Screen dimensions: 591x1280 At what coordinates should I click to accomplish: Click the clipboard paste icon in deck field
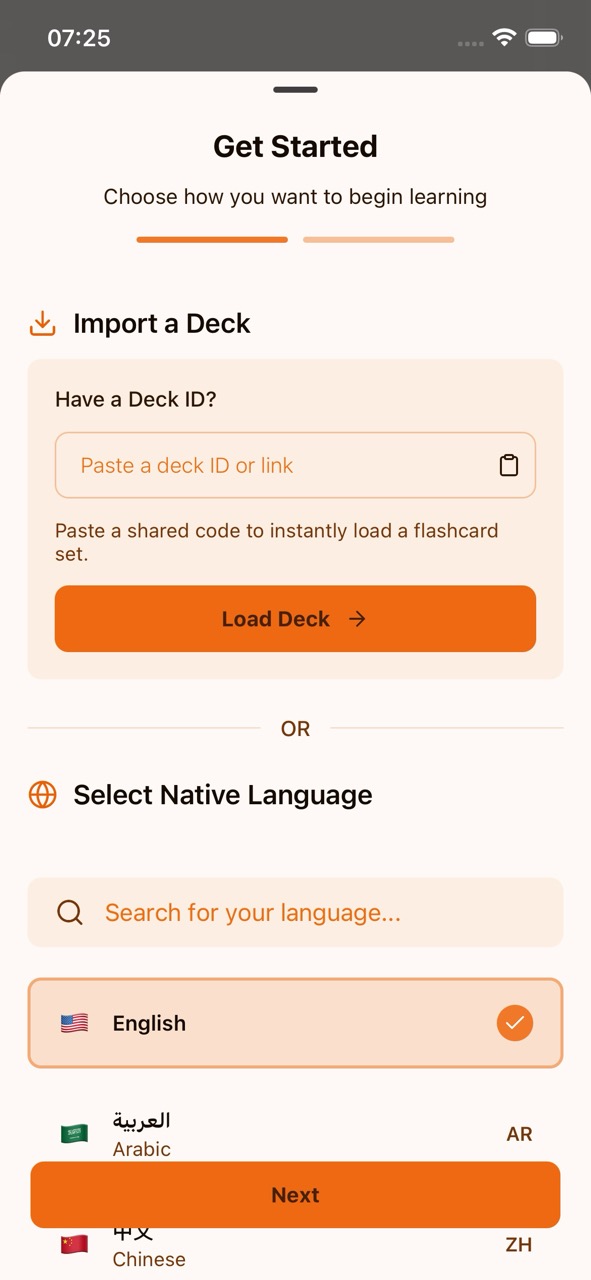click(x=509, y=465)
